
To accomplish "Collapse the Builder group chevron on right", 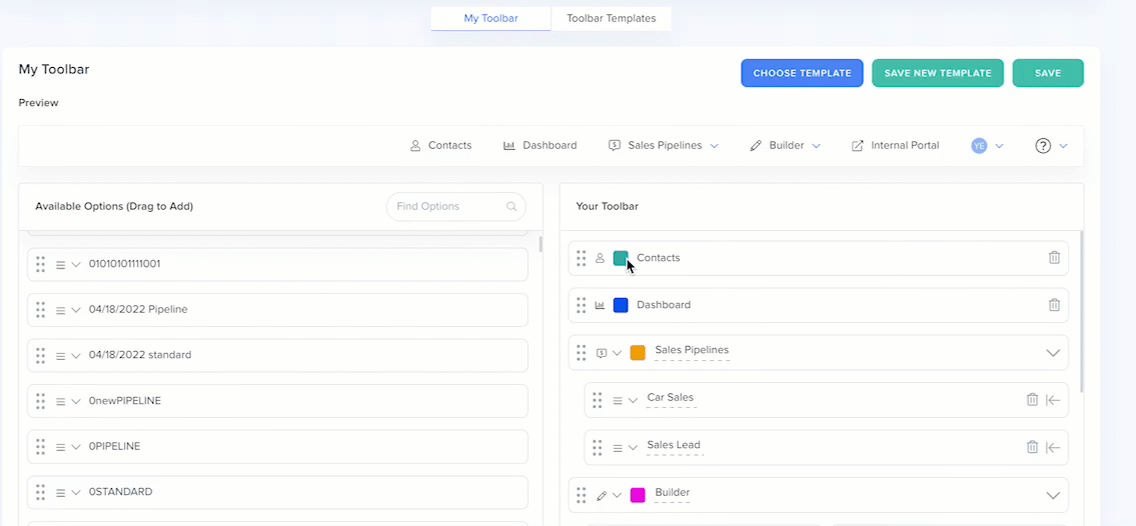I will [x=1052, y=495].
